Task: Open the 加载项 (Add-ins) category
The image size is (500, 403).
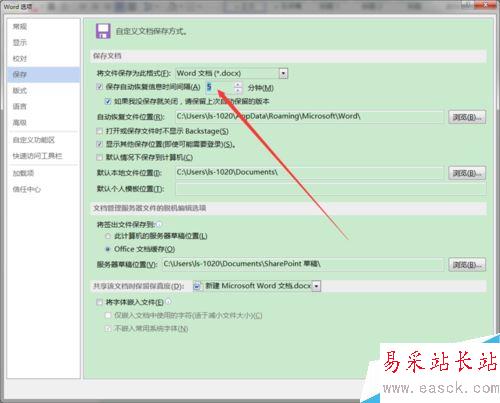Action: (x=43, y=173)
